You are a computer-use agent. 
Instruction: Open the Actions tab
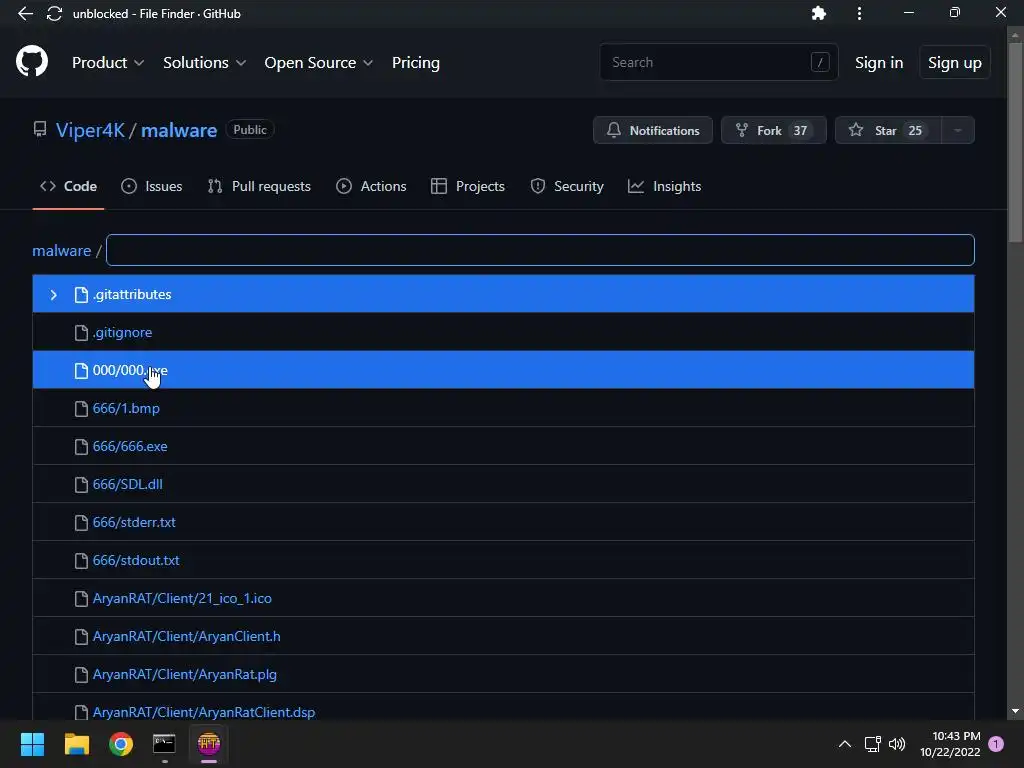371,186
